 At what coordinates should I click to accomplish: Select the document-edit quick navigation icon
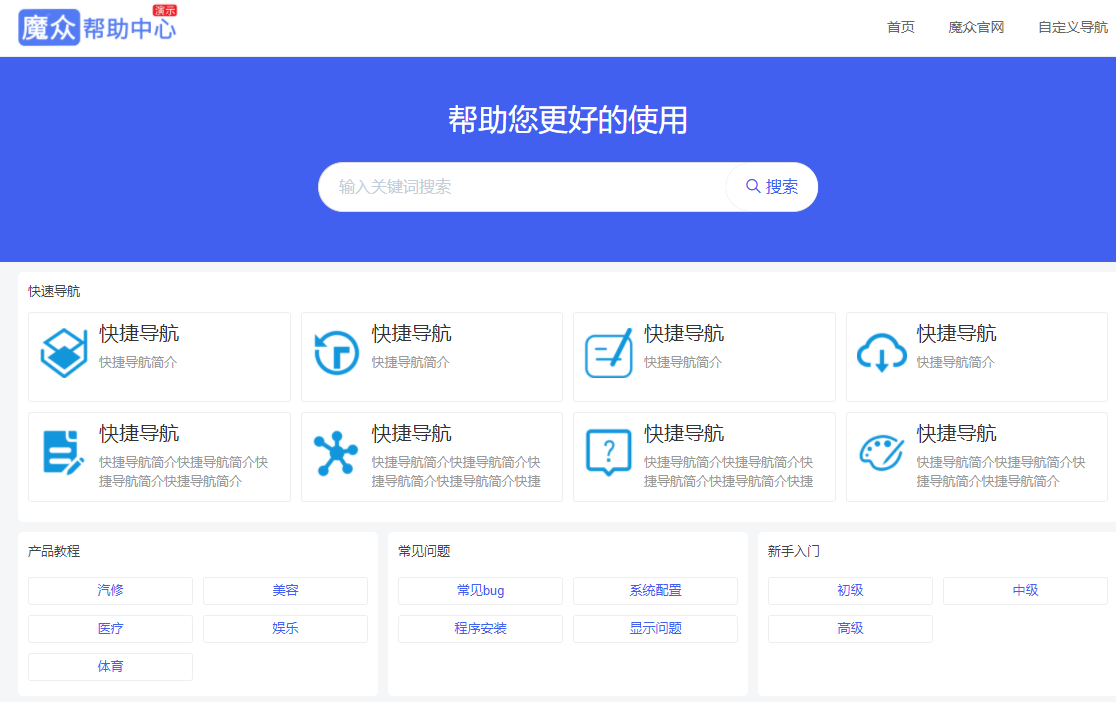click(x=64, y=452)
